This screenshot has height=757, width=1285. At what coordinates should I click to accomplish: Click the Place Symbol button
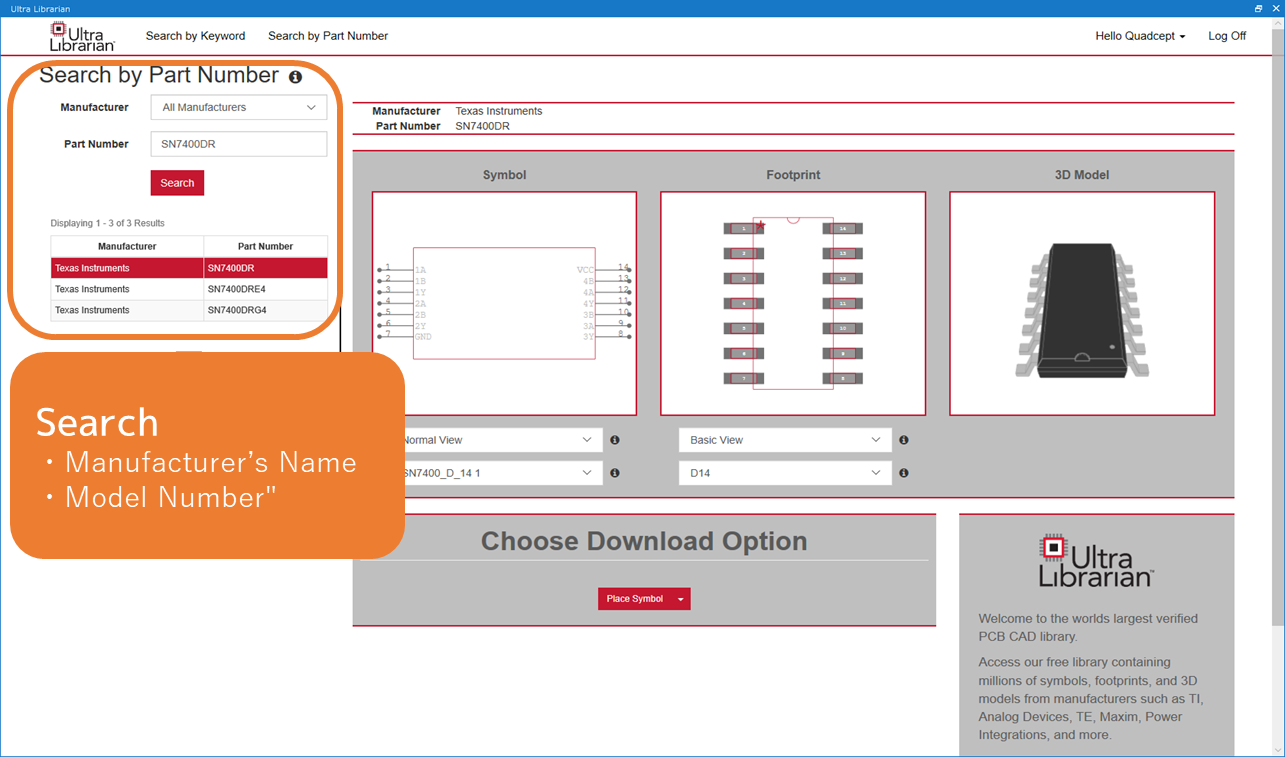(x=634, y=599)
